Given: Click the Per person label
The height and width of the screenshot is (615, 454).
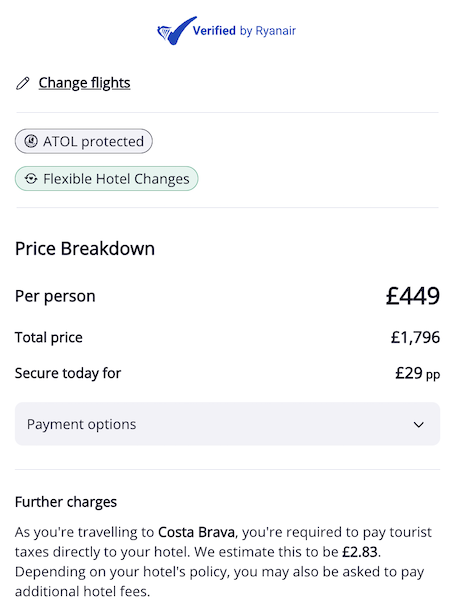Looking at the screenshot, I should 55,296.
